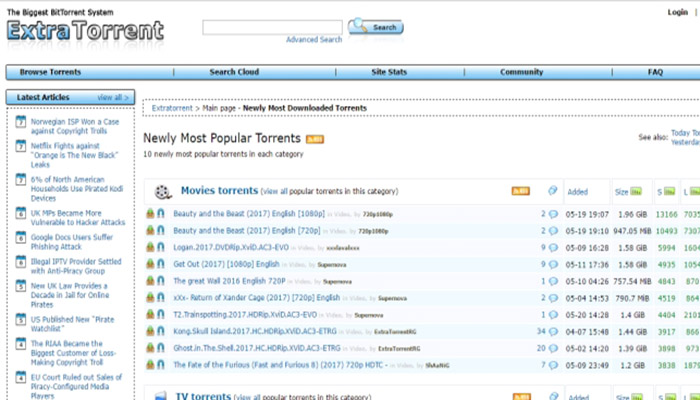Read 'Illegal IPTV Provider Settled' article
The image size is (700, 400).
coord(76,266)
